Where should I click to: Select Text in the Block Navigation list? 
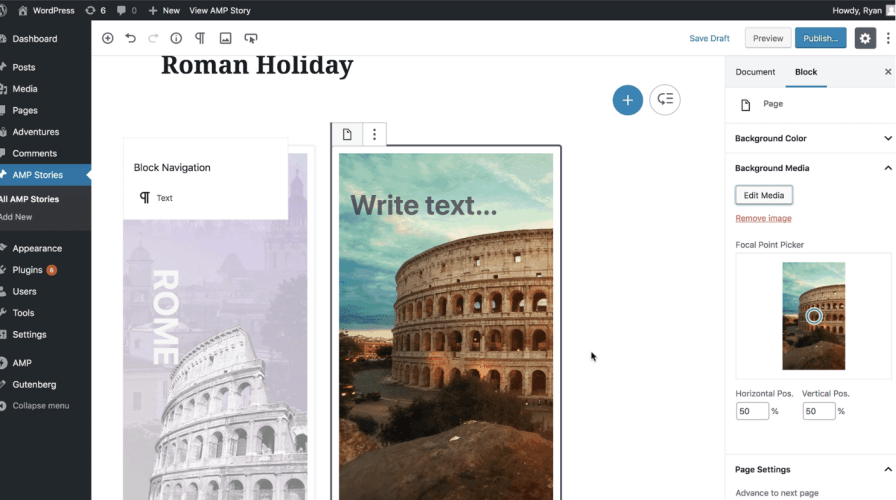164,198
